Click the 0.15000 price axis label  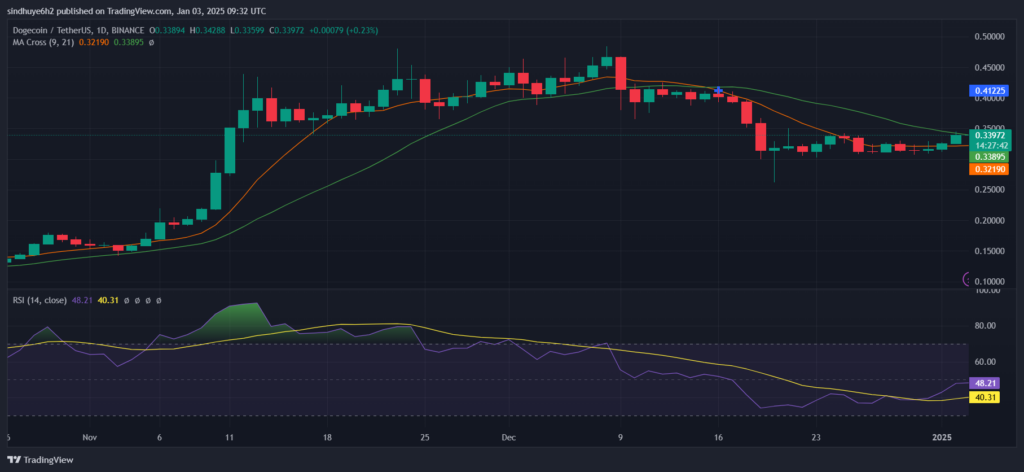(x=989, y=251)
